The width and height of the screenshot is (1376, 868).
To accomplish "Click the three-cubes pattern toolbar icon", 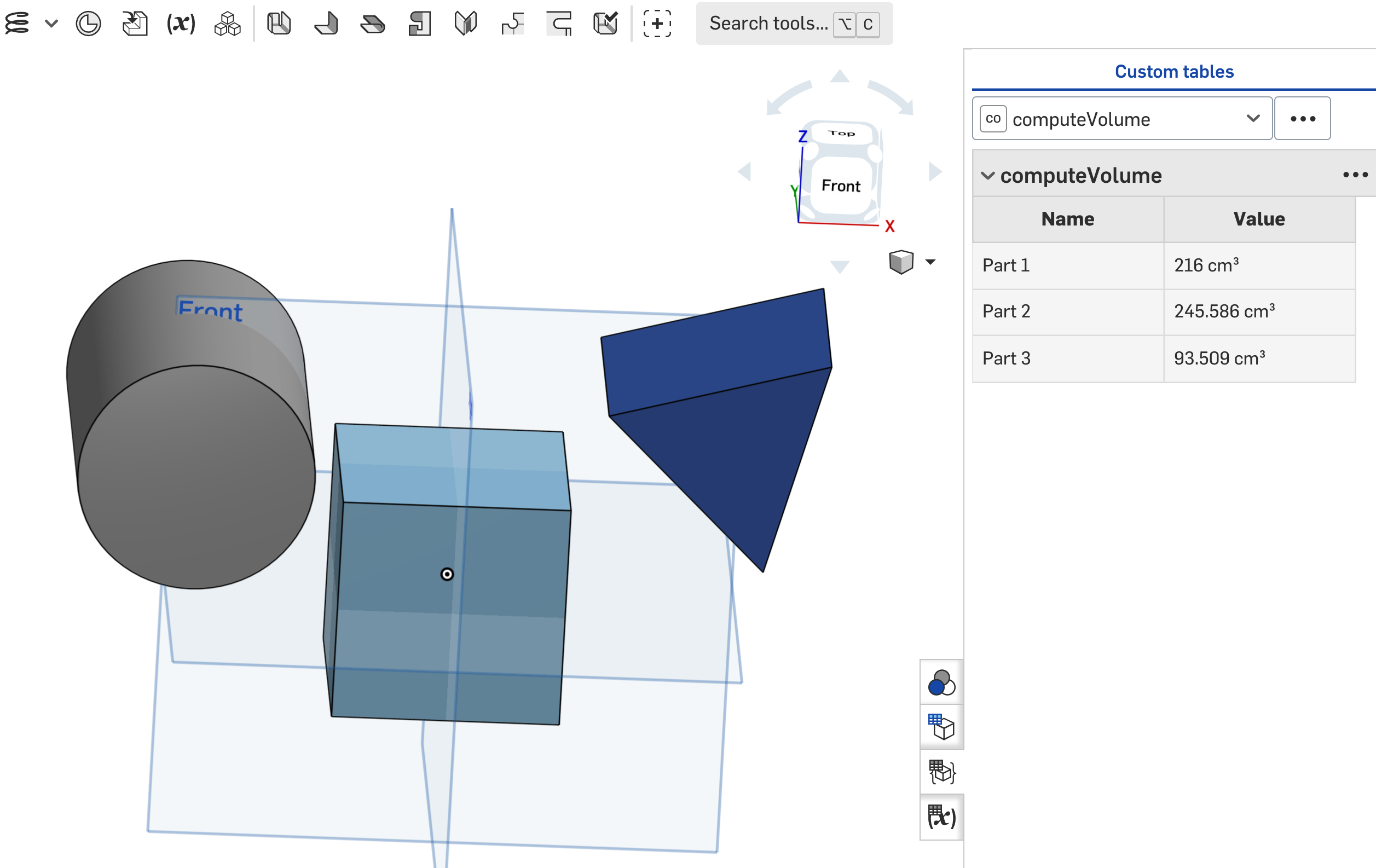I will click(226, 24).
